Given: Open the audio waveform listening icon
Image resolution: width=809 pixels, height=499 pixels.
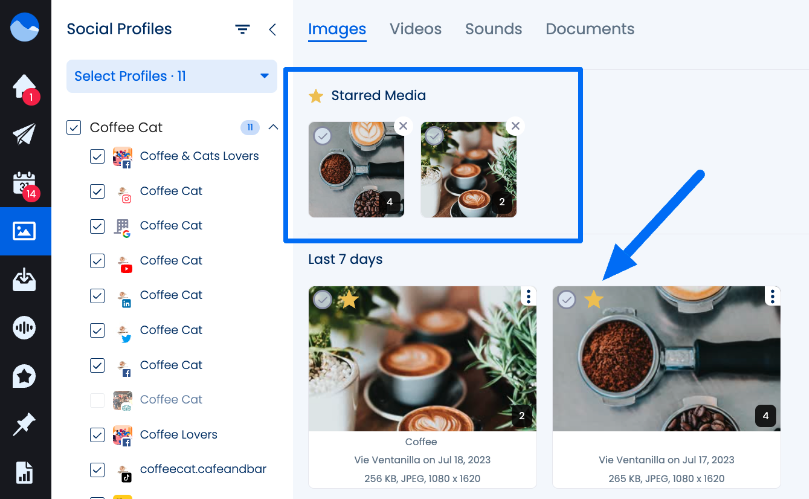Looking at the screenshot, I should pyautogui.click(x=24, y=328).
